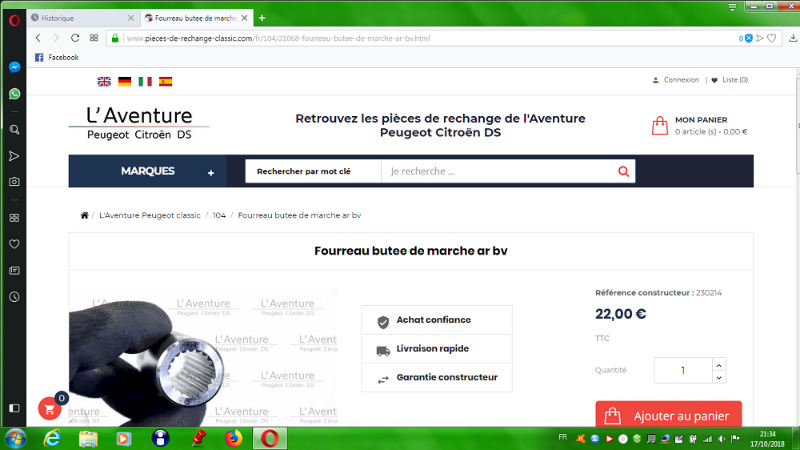Open ad blocker shield icon in address bar
Viewport: 800px width, 450px height.
(x=748, y=38)
